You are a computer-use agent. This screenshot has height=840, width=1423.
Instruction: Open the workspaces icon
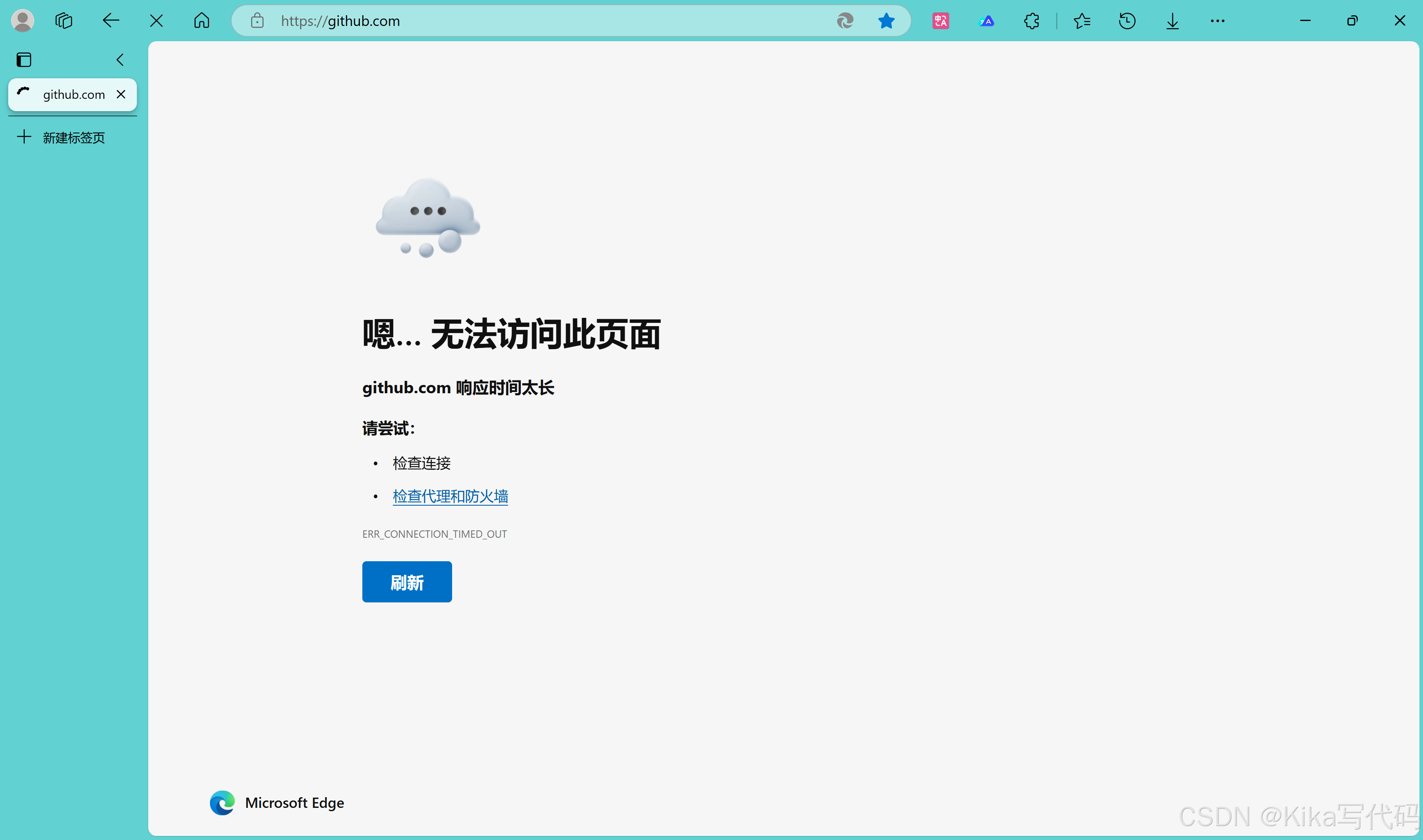(x=64, y=21)
